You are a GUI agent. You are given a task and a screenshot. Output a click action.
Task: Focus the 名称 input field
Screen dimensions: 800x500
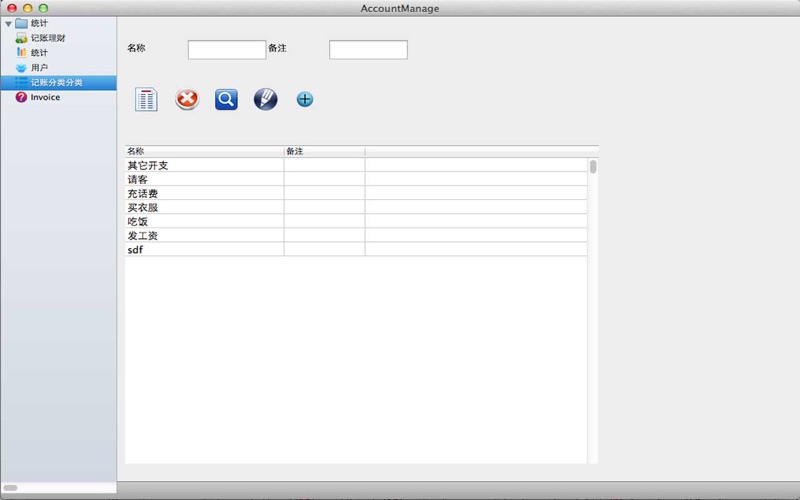point(227,49)
